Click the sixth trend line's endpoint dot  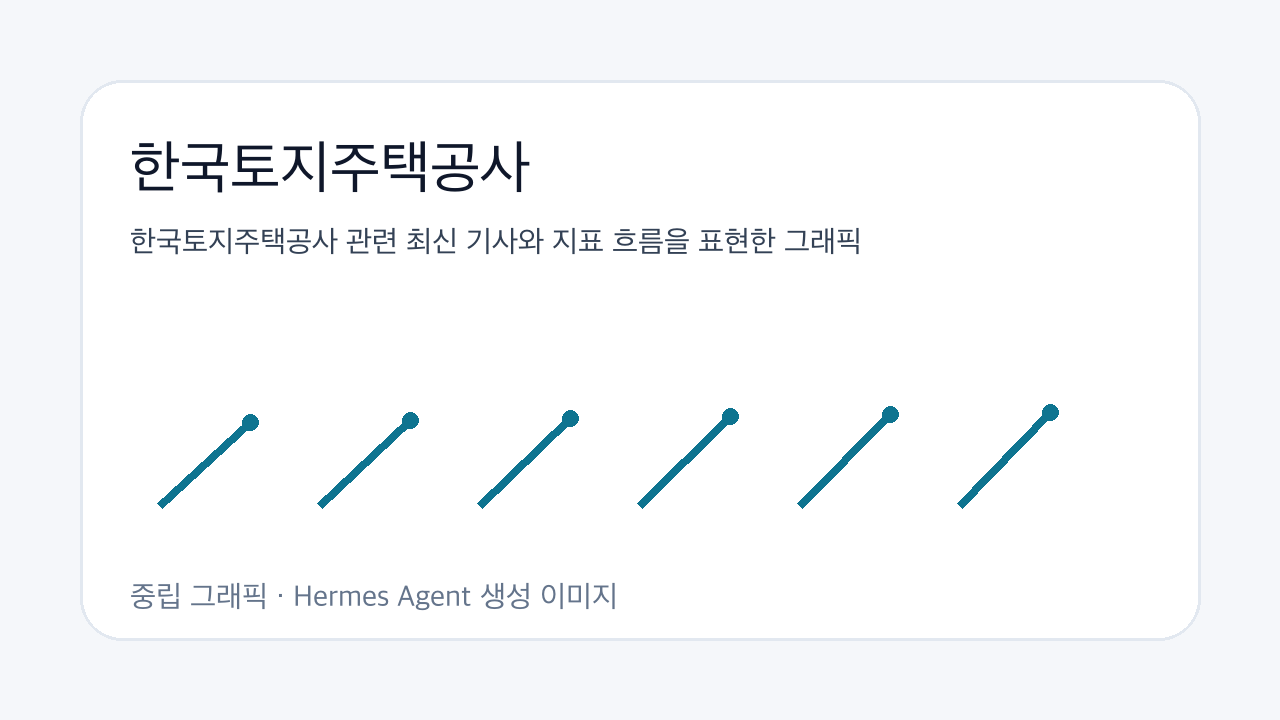pyautogui.click(x=1050, y=412)
